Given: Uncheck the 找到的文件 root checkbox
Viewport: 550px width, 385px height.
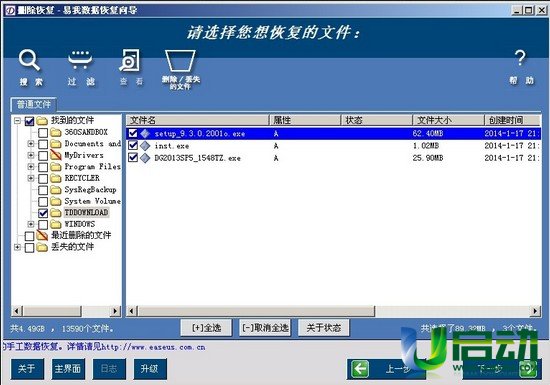Looking at the screenshot, I should click(29, 121).
